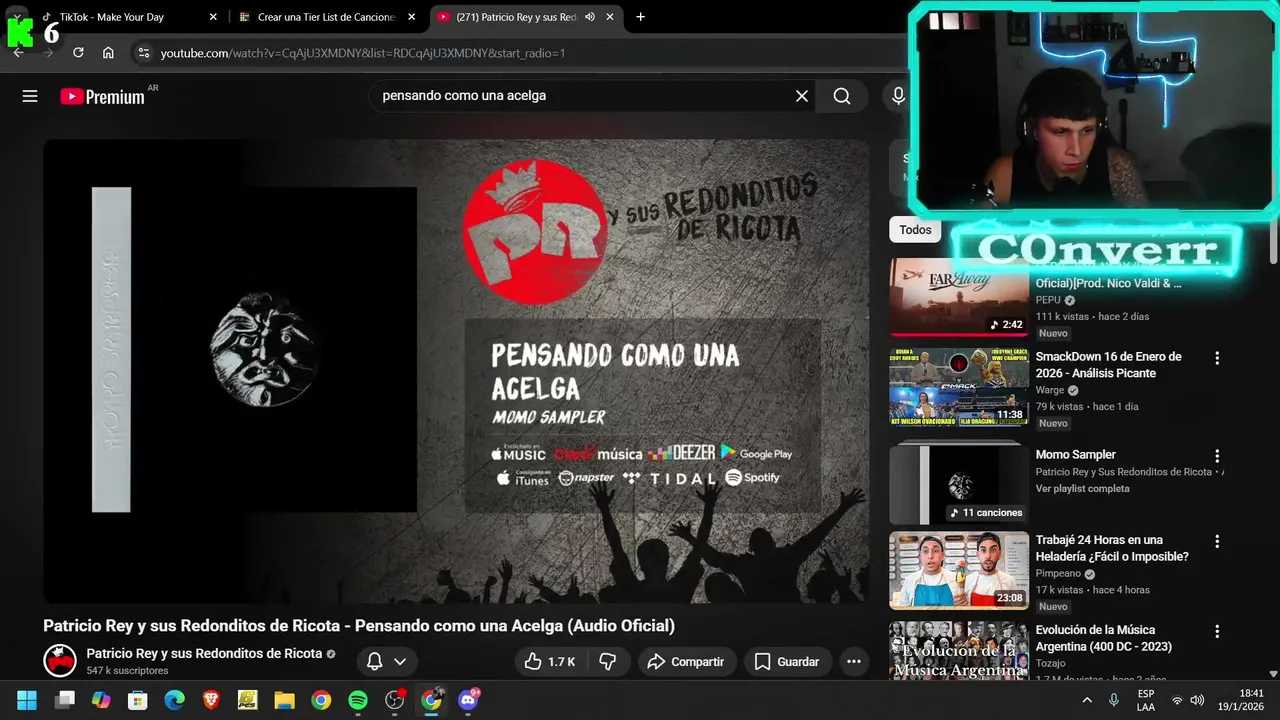This screenshot has height=720, width=1280.
Task: Open Evolución de la Música Argentina title
Action: click(x=1104, y=638)
